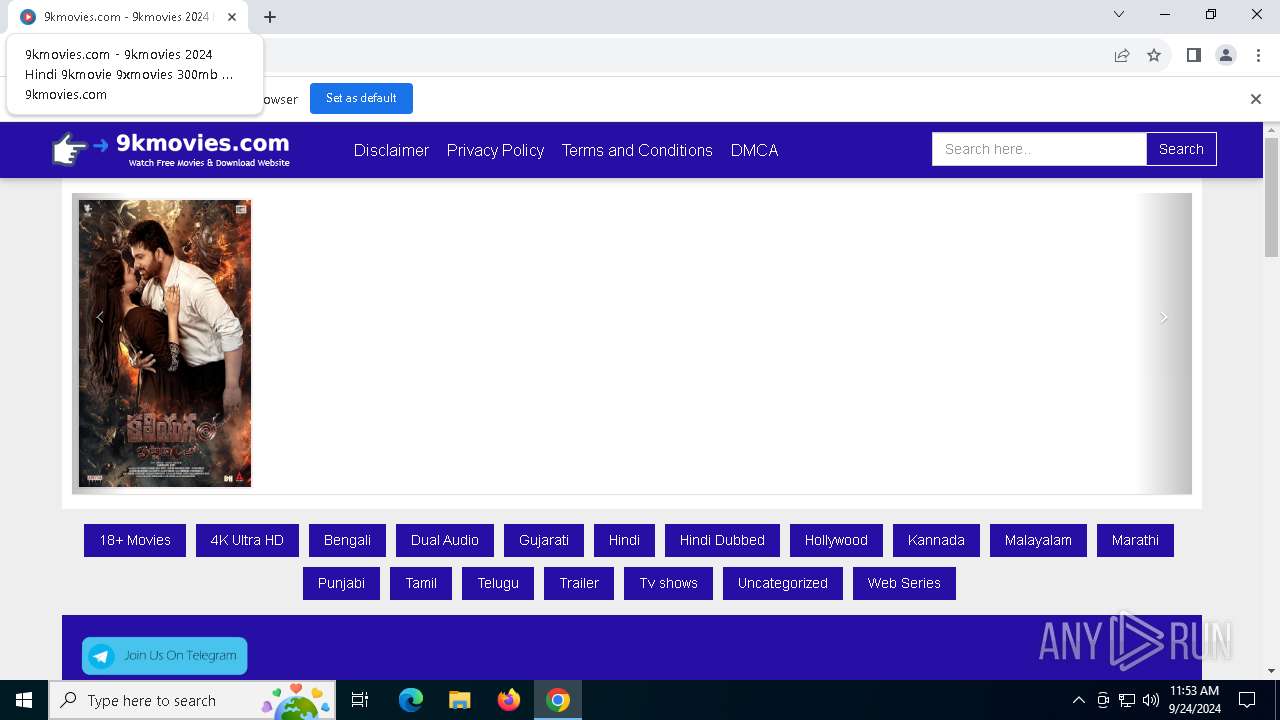1280x720 pixels.
Task: Select the Telugu category
Action: tap(498, 583)
